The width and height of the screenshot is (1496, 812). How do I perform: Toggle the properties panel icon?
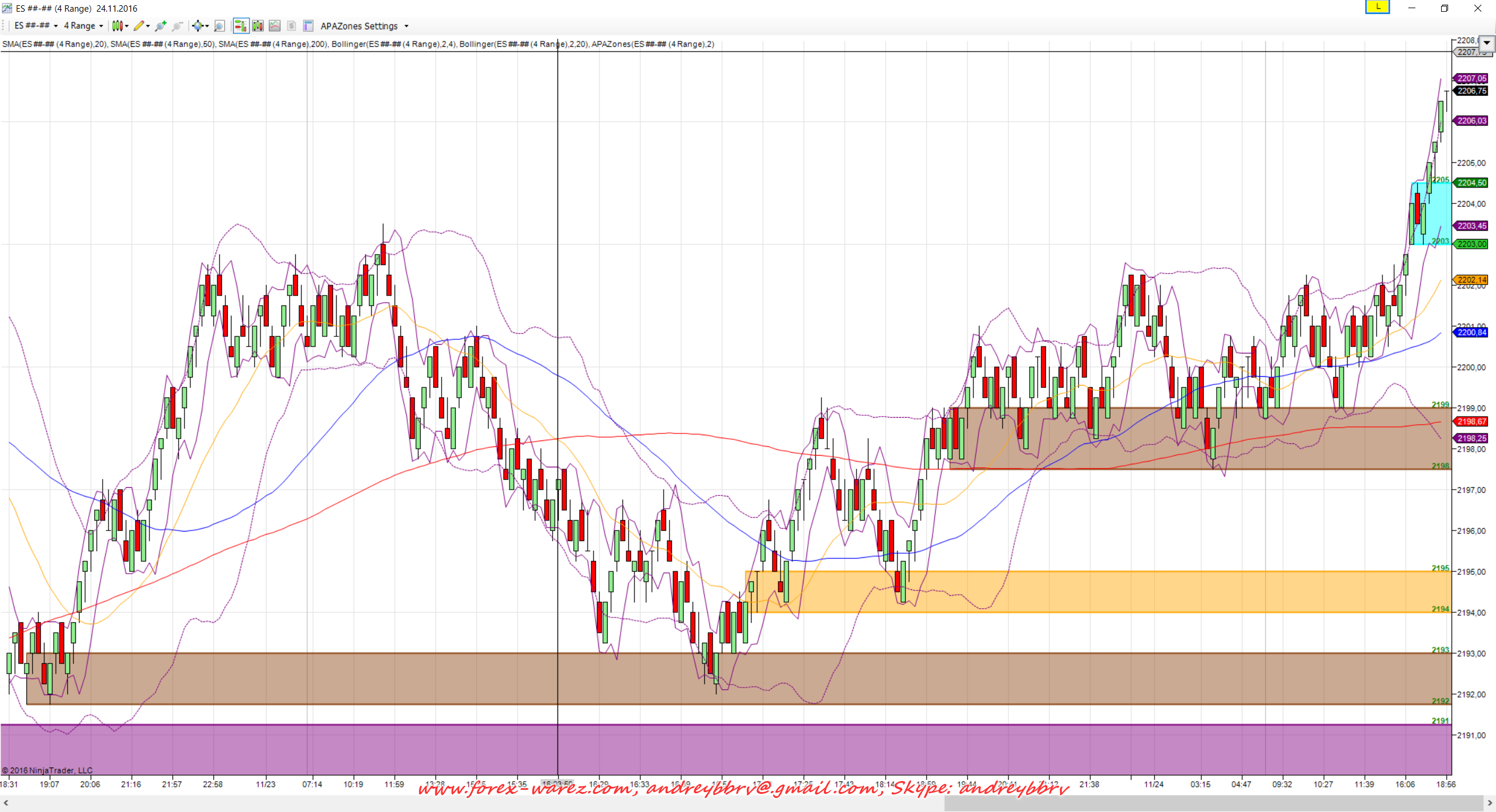tap(309, 26)
